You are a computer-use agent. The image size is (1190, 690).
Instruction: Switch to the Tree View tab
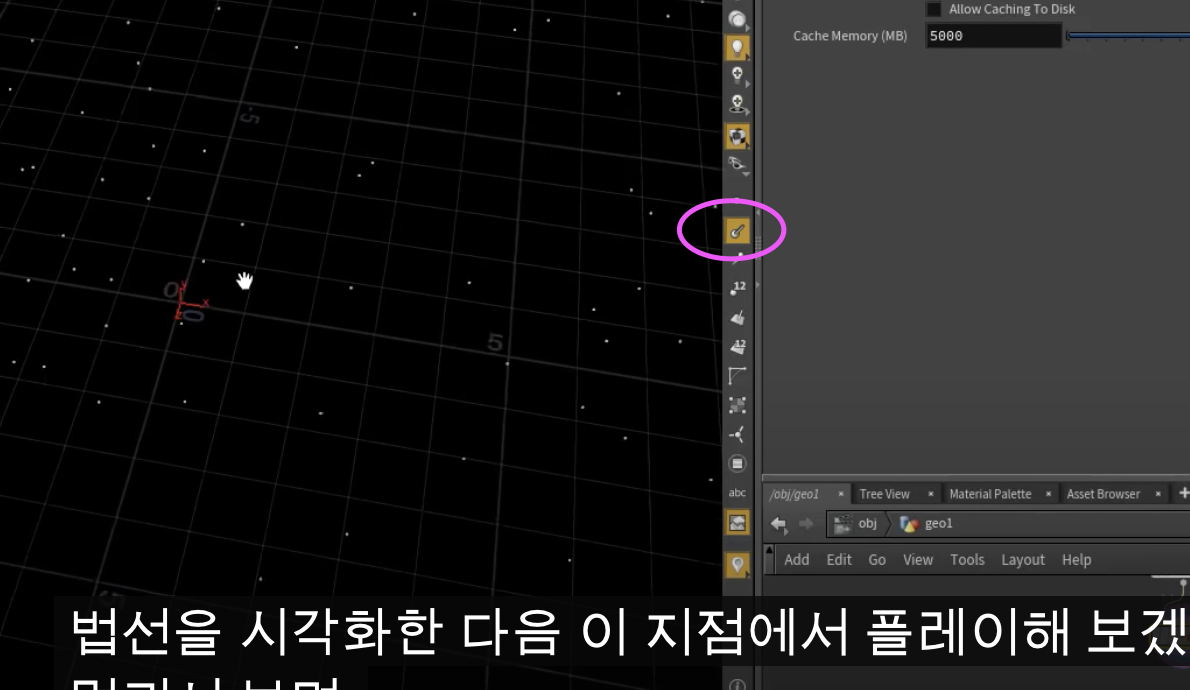click(x=884, y=494)
